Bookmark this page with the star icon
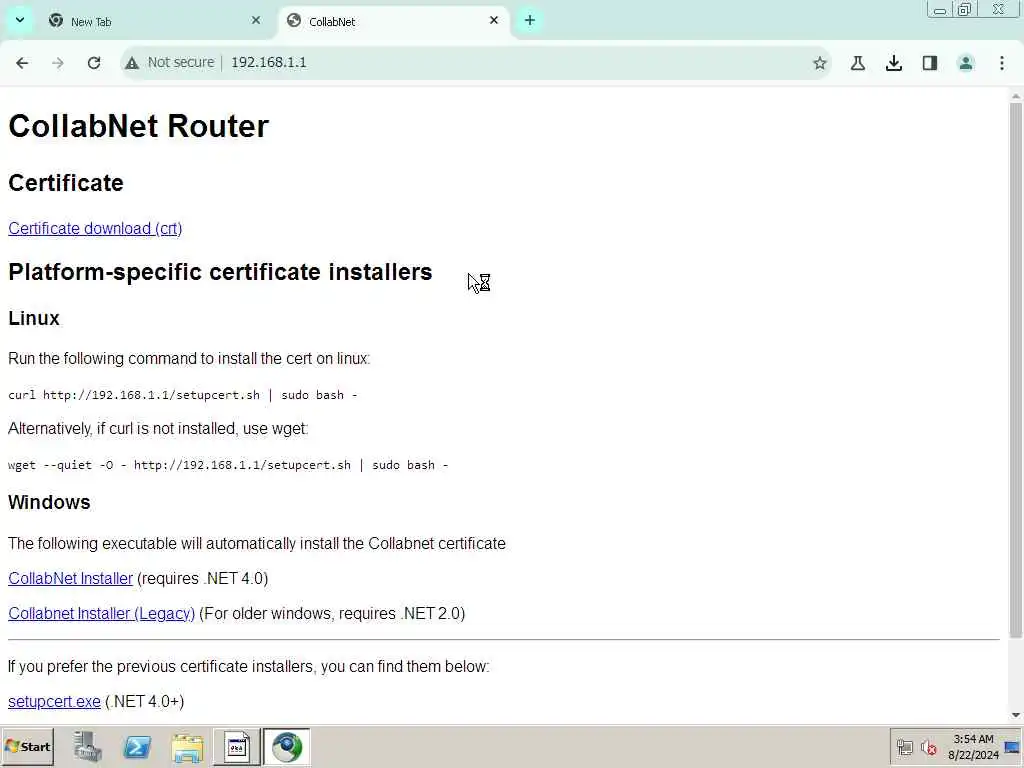The width and height of the screenshot is (1024, 768). (x=820, y=63)
